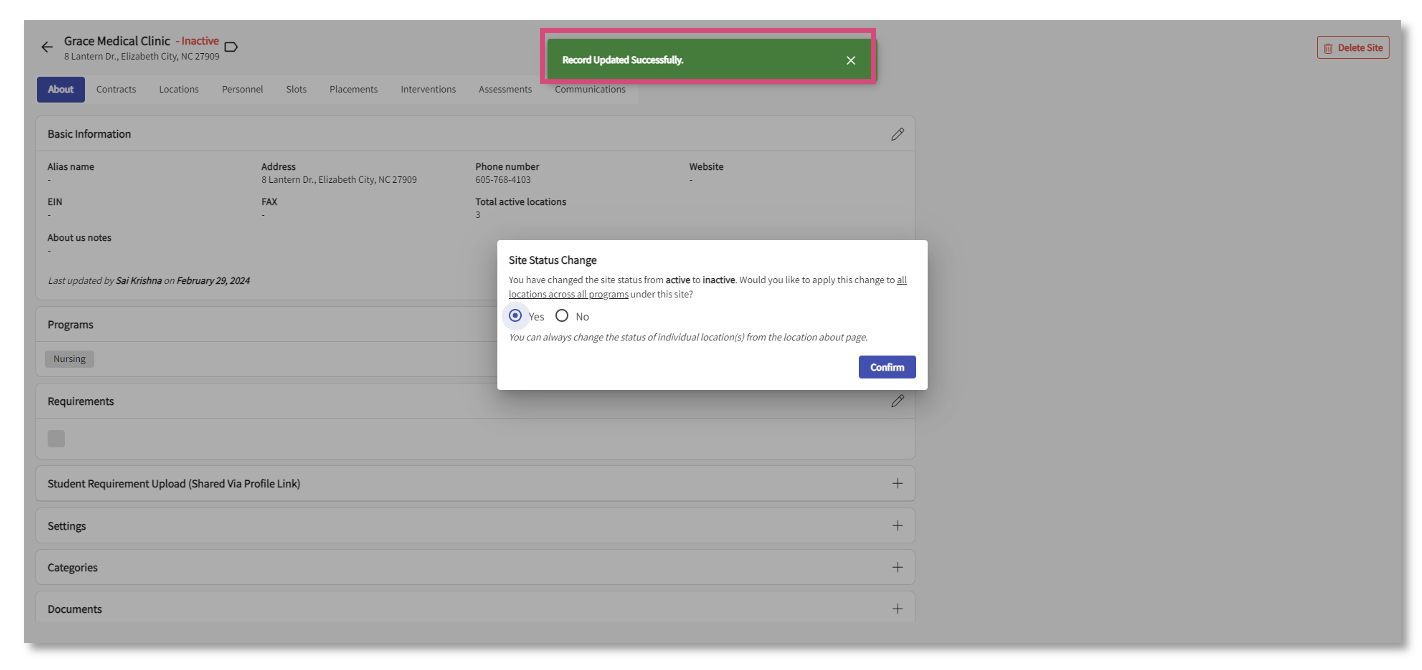Expand the Categories section
This screenshot has width=1422, height=670.
tap(897, 567)
